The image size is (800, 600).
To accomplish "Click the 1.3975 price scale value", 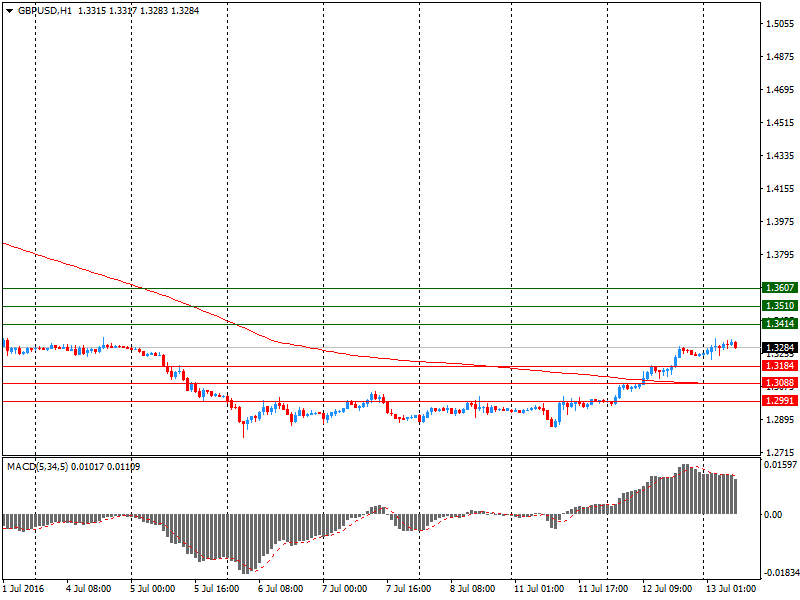I will tap(780, 222).
